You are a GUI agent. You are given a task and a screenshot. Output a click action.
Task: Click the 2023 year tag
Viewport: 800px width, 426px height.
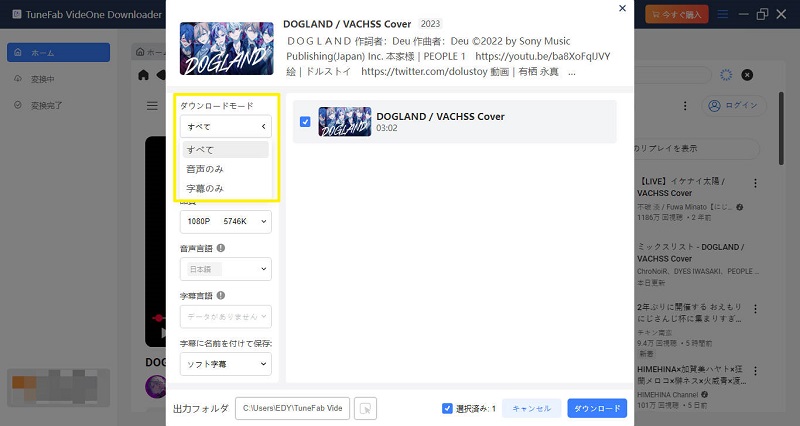pos(430,23)
